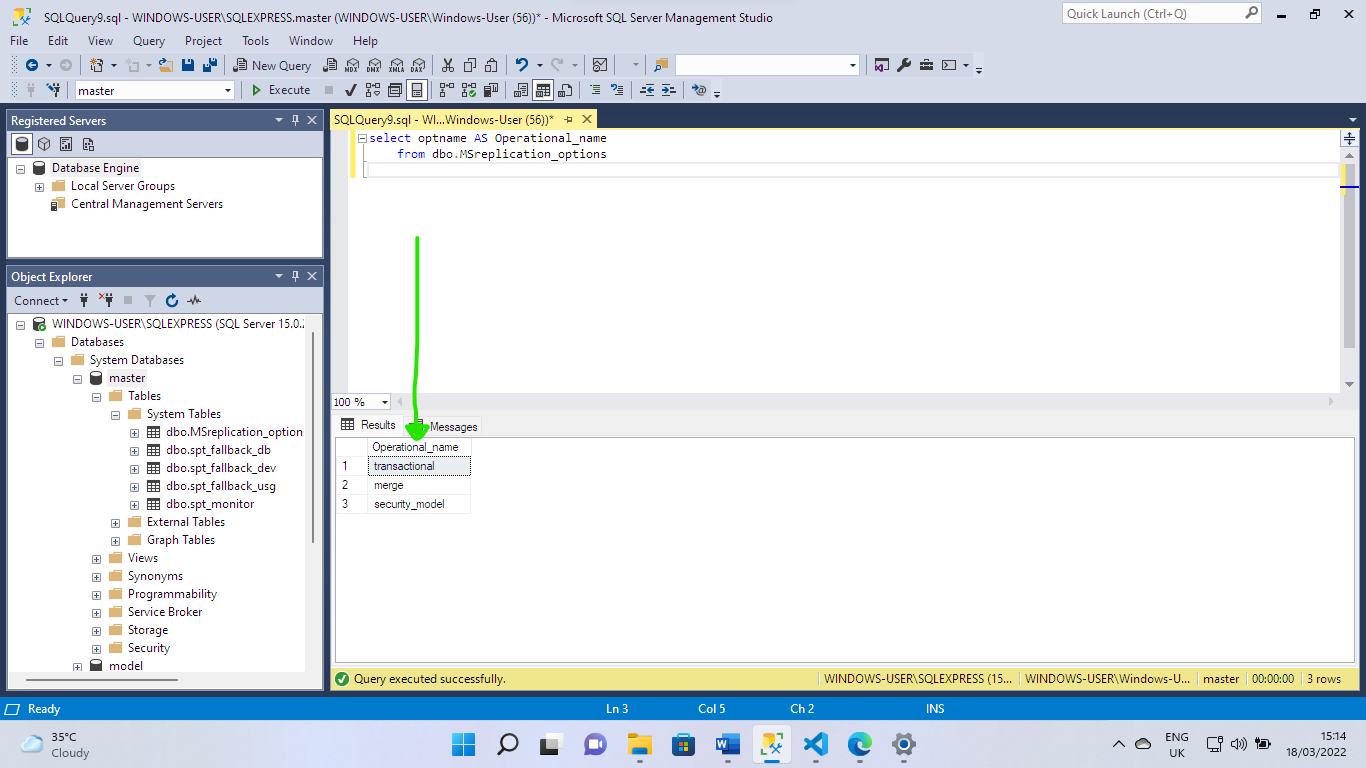Select Database Engine type icon in Registered Servers
This screenshot has width=1366, height=768.
pyautogui.click(x=22, y=144)
